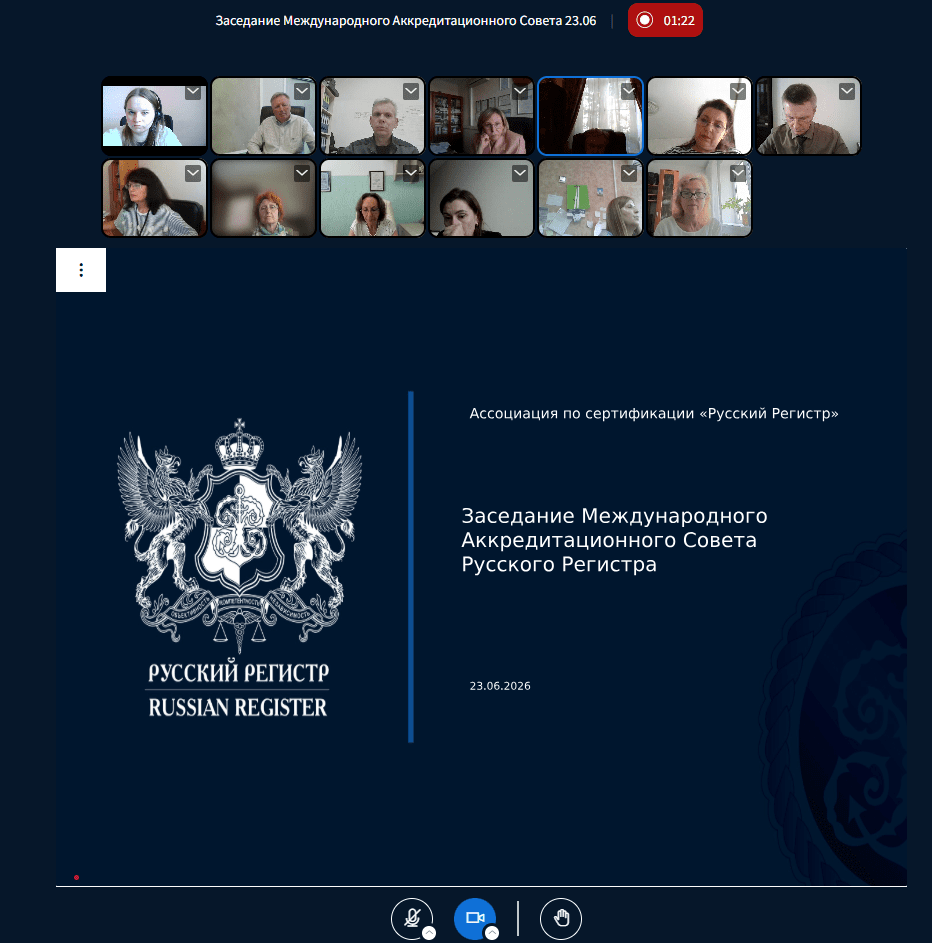Select video tile of man wearing a tie
The width and height of the screenshot is (932, 943).
coord(808,116)
